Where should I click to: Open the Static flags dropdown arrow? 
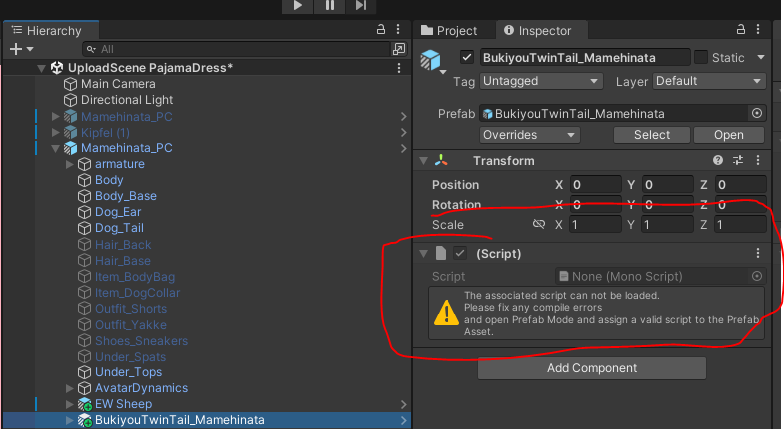pos(760,58)
